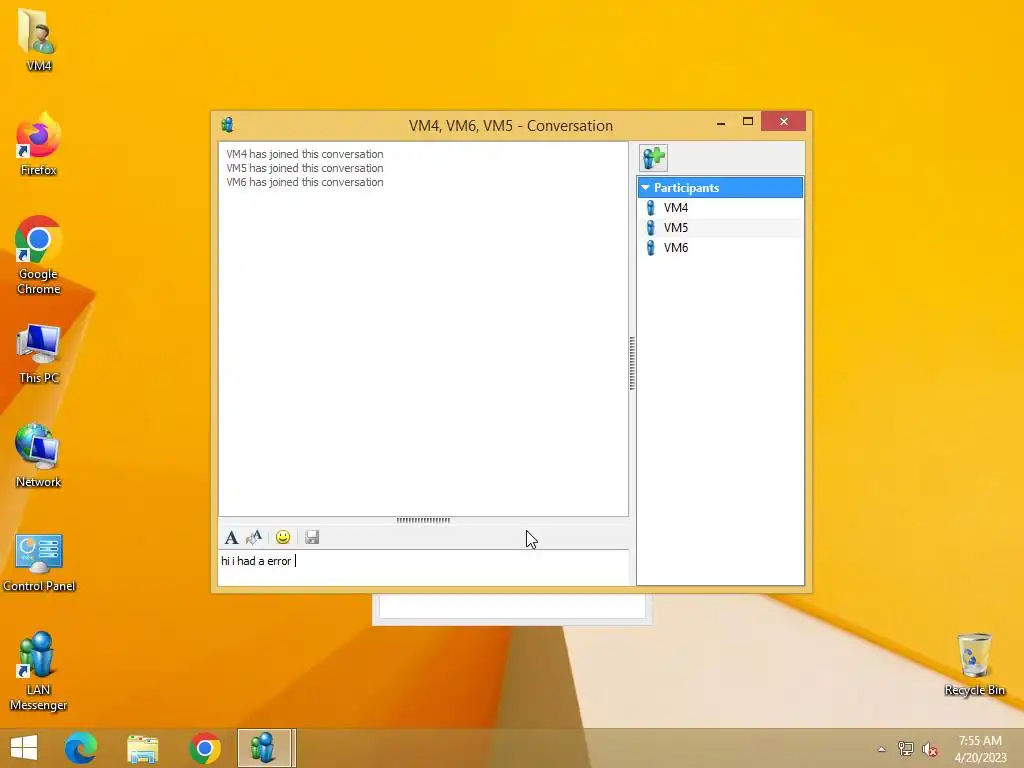
Task: Open the font selection tool
Action: 231,537
